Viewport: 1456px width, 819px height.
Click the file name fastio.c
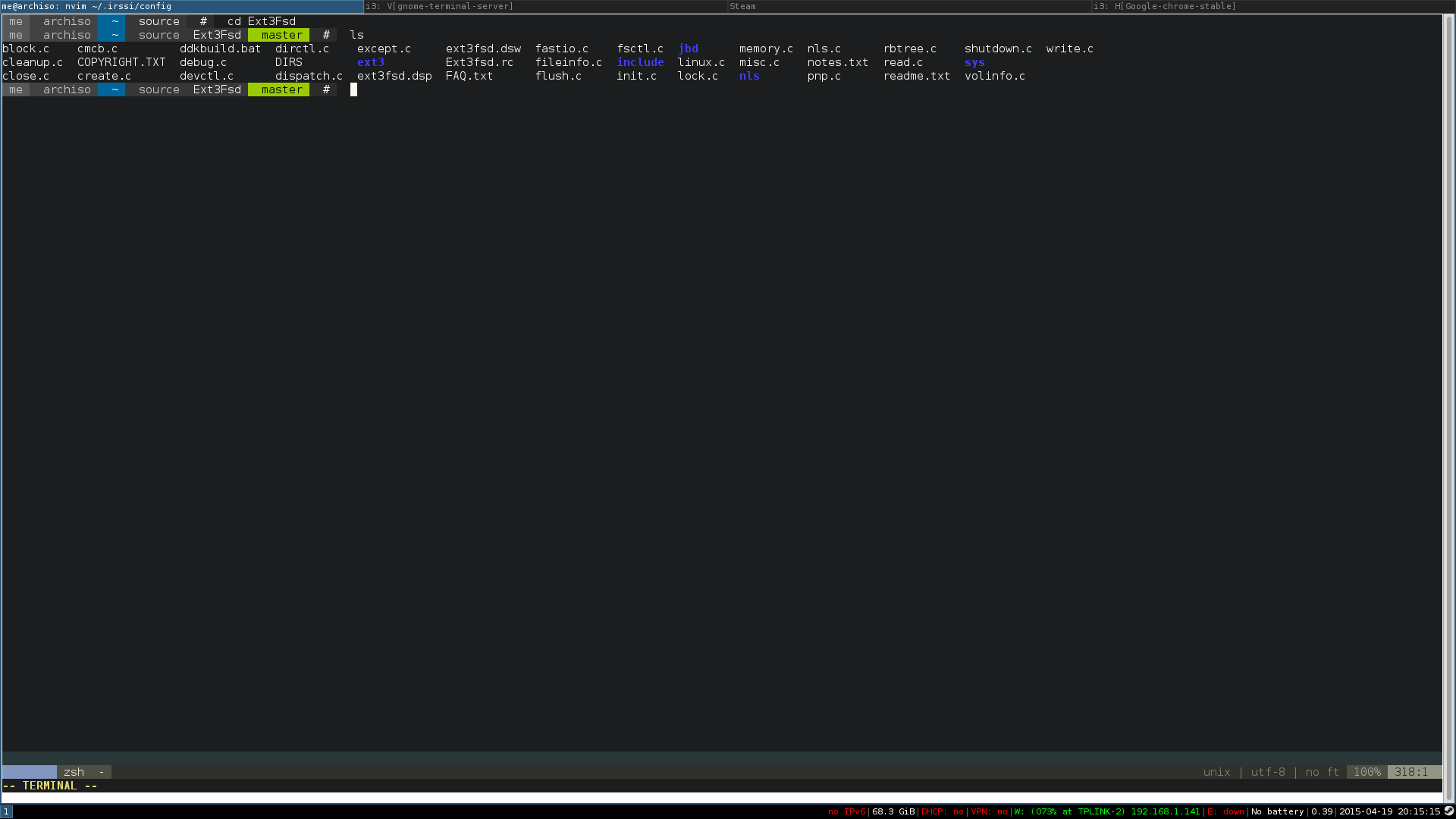(561, 49)
